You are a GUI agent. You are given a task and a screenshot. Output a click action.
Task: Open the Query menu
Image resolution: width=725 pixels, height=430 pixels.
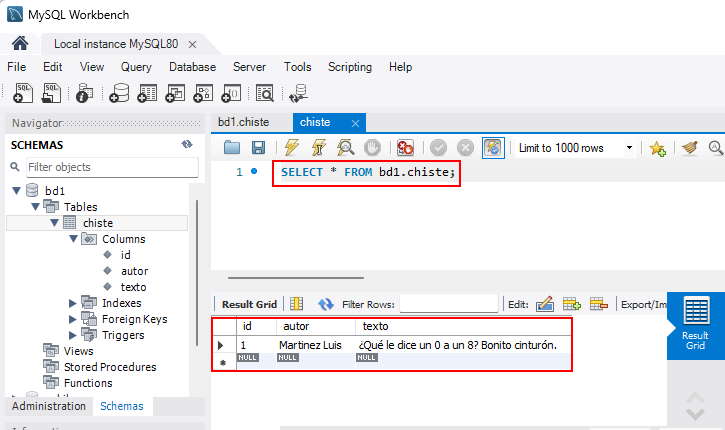136,67
